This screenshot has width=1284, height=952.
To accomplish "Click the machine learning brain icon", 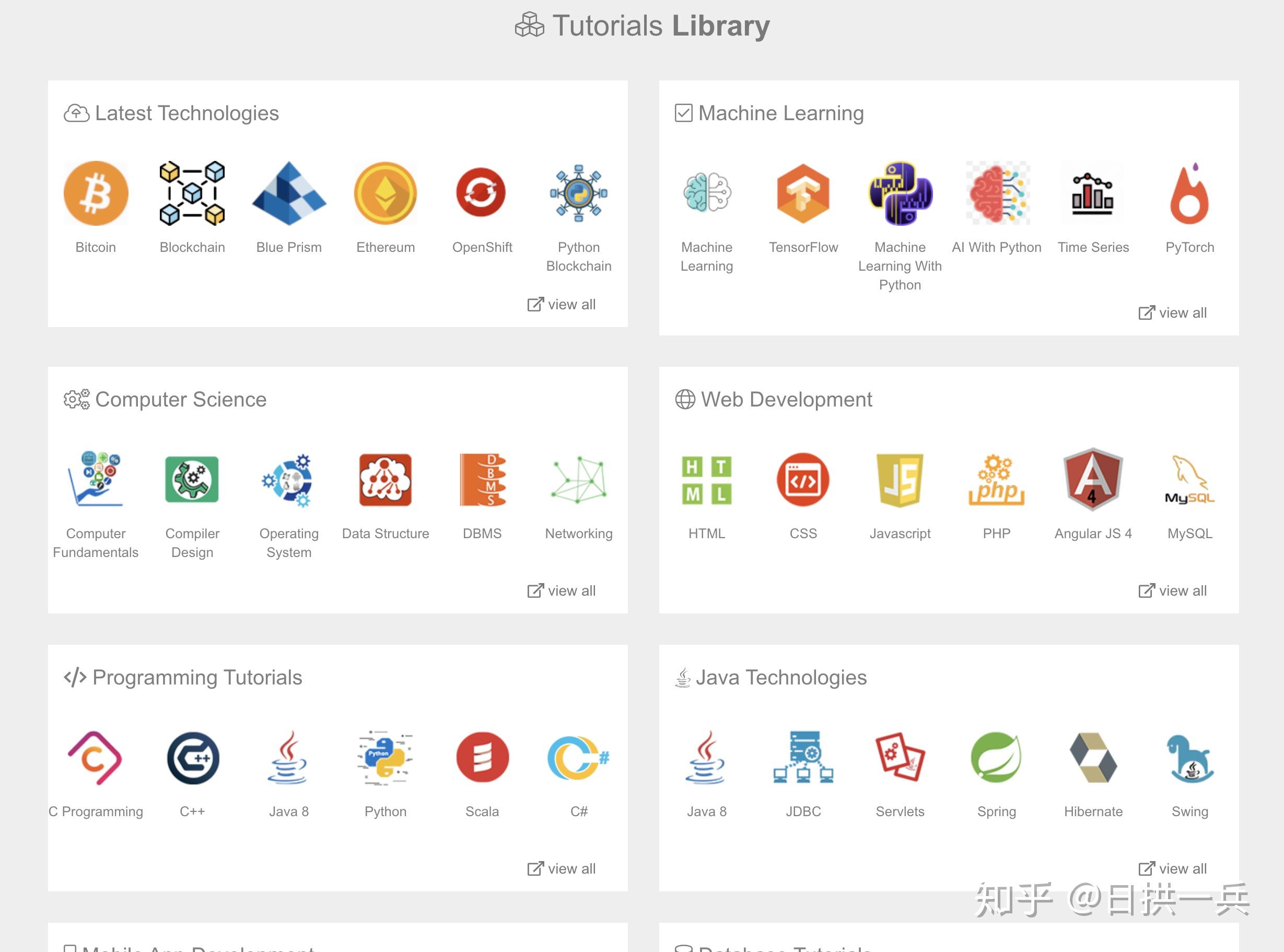I will pos(707,192).
